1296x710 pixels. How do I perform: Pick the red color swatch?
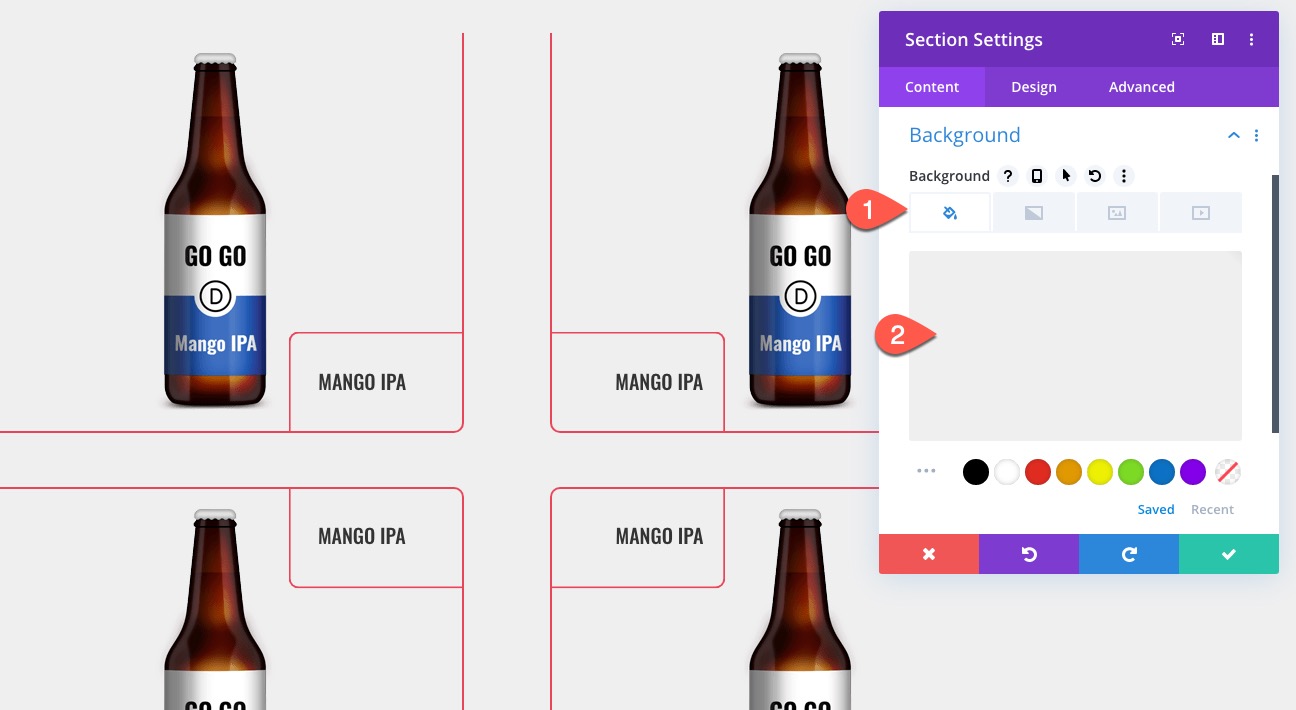point(1038,472)
